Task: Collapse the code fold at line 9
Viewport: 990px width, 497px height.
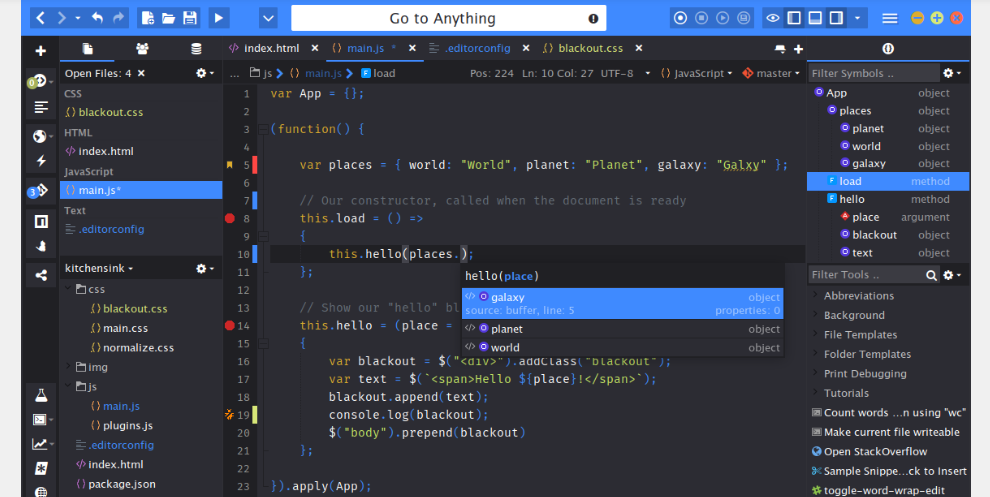Action: click(x=263, y=237)
